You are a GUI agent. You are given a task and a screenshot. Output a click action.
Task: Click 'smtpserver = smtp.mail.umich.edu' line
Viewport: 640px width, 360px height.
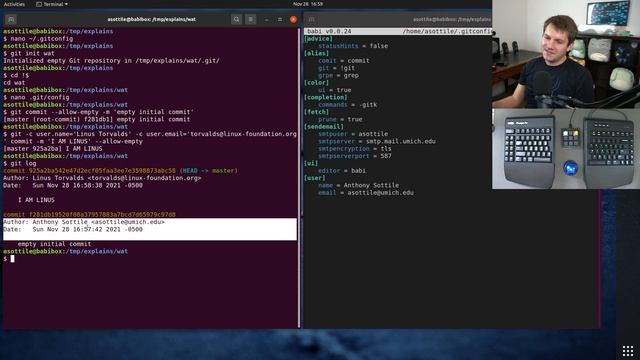377,142
